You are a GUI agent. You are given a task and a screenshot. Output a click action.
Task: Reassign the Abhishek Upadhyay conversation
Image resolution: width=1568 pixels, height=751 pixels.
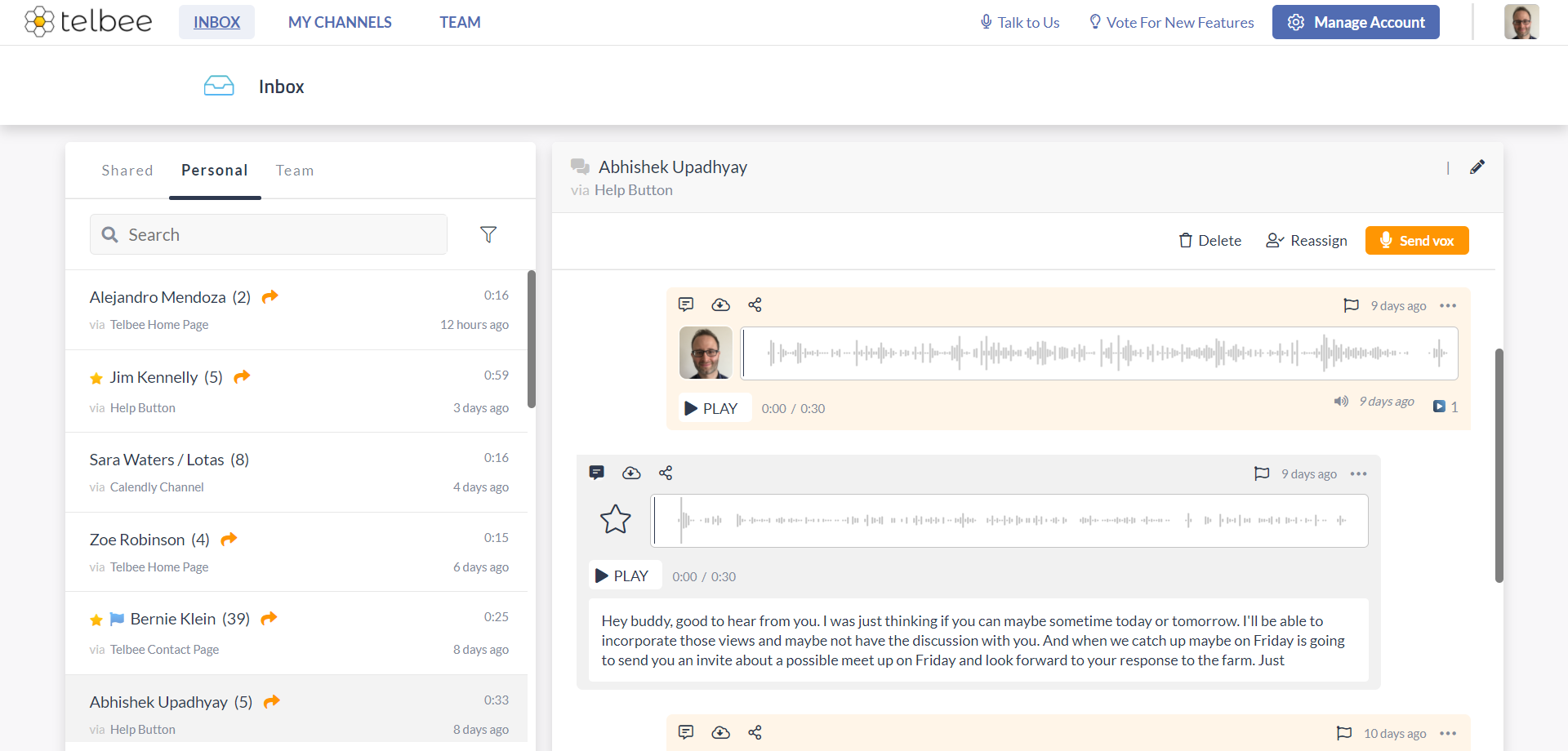coord(1306,240)
